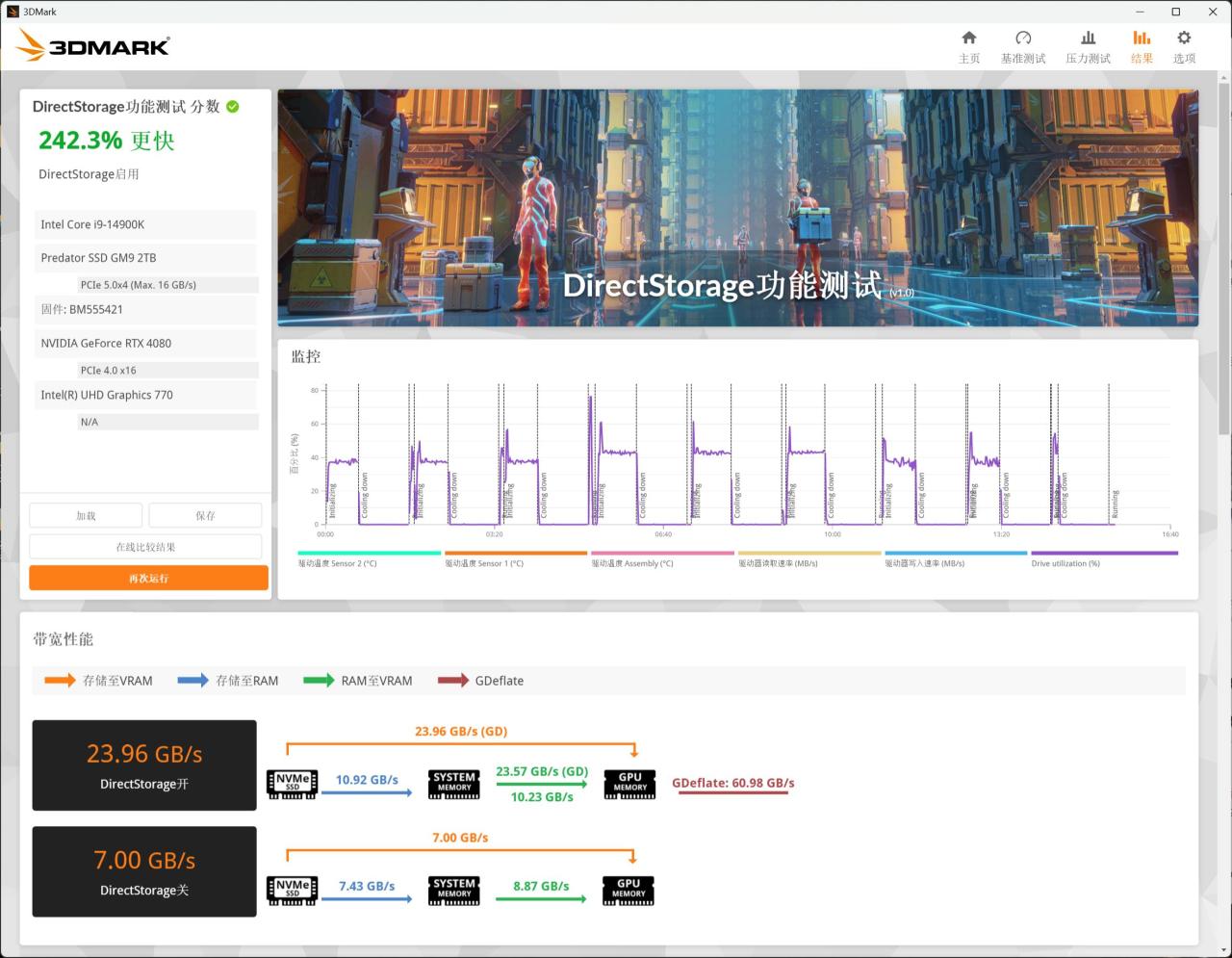Toggle the 驱动器写入速率 (MB/s) chart series
This screenshot has height=958, width=1232.
[956, 559]
